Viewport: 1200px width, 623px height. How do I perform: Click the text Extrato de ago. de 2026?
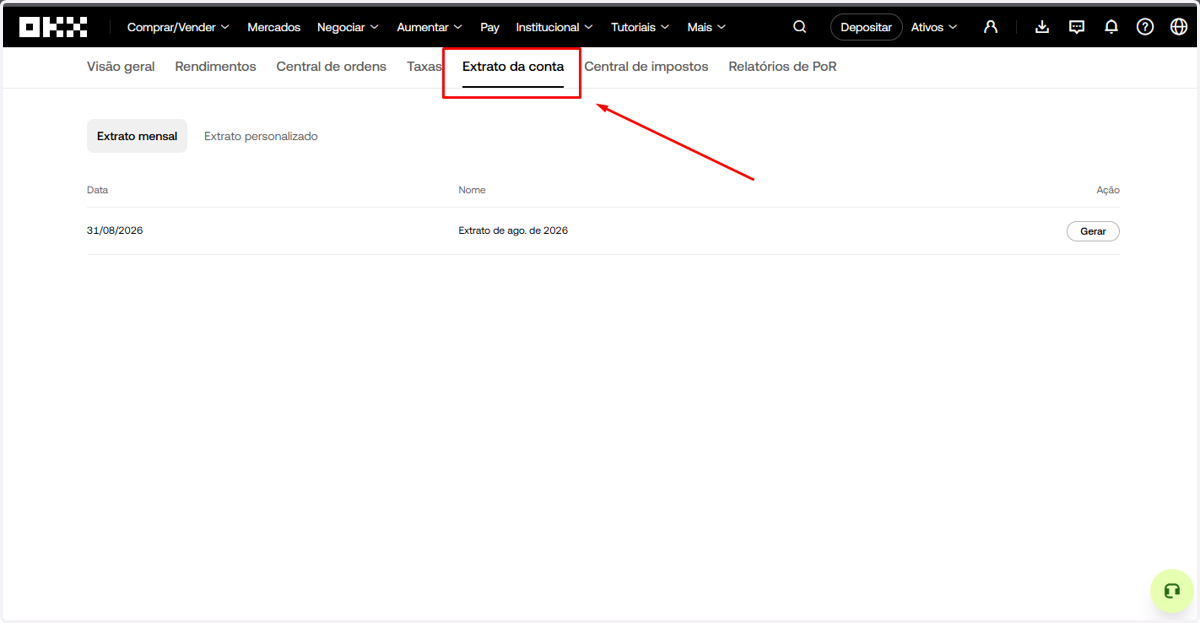(513, 231)
